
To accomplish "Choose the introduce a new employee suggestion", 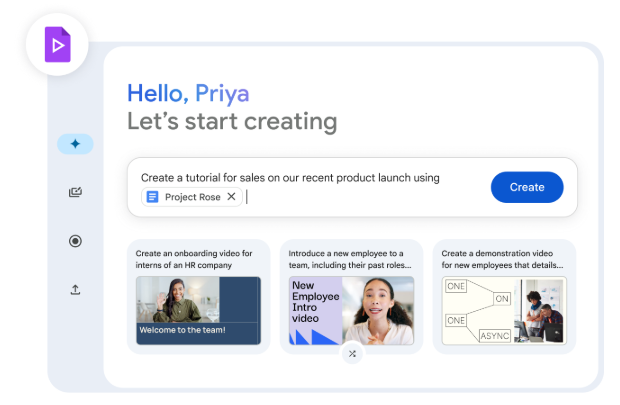I will 351,259.
